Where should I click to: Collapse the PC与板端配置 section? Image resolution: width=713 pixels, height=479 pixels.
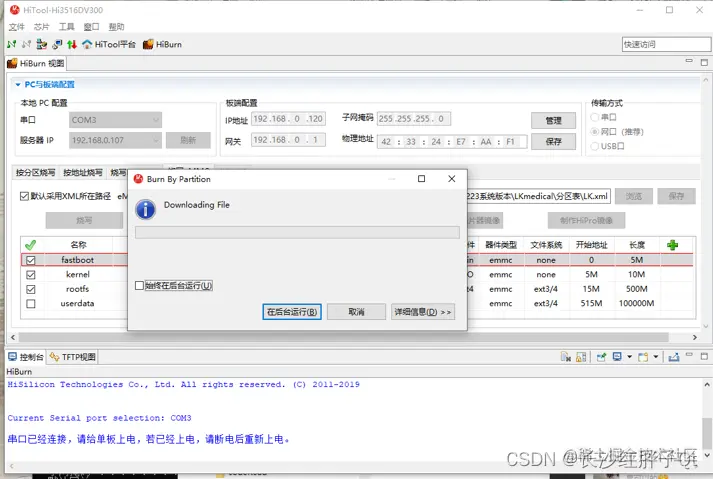(18, 85)
